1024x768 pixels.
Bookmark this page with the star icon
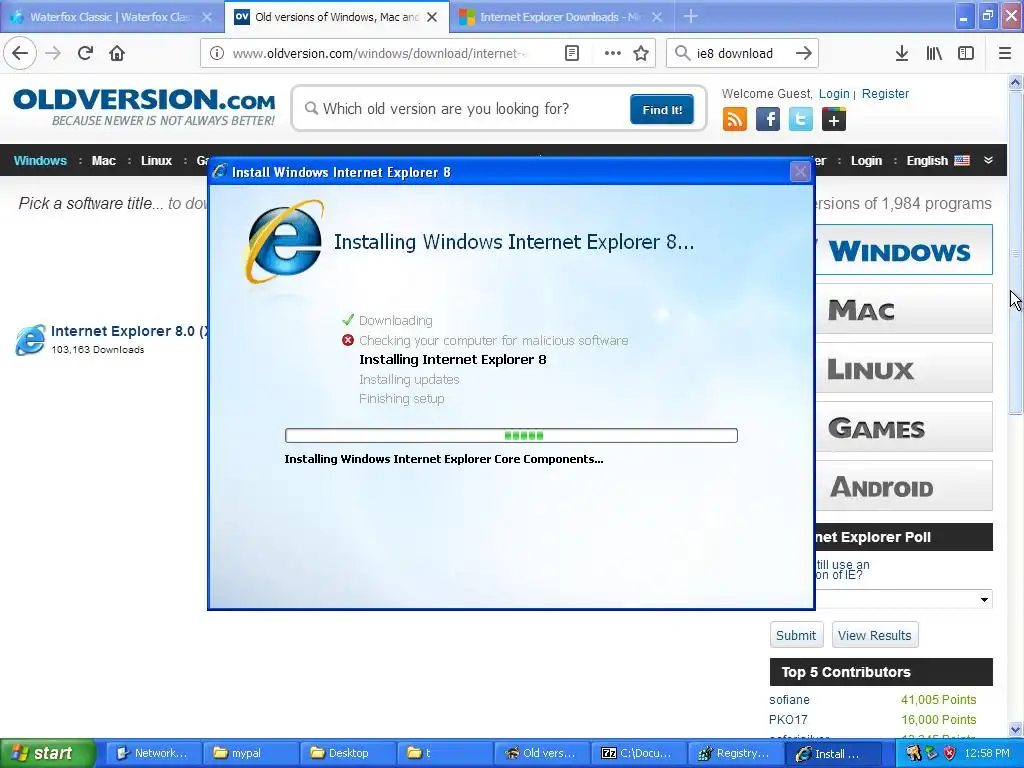641,54
